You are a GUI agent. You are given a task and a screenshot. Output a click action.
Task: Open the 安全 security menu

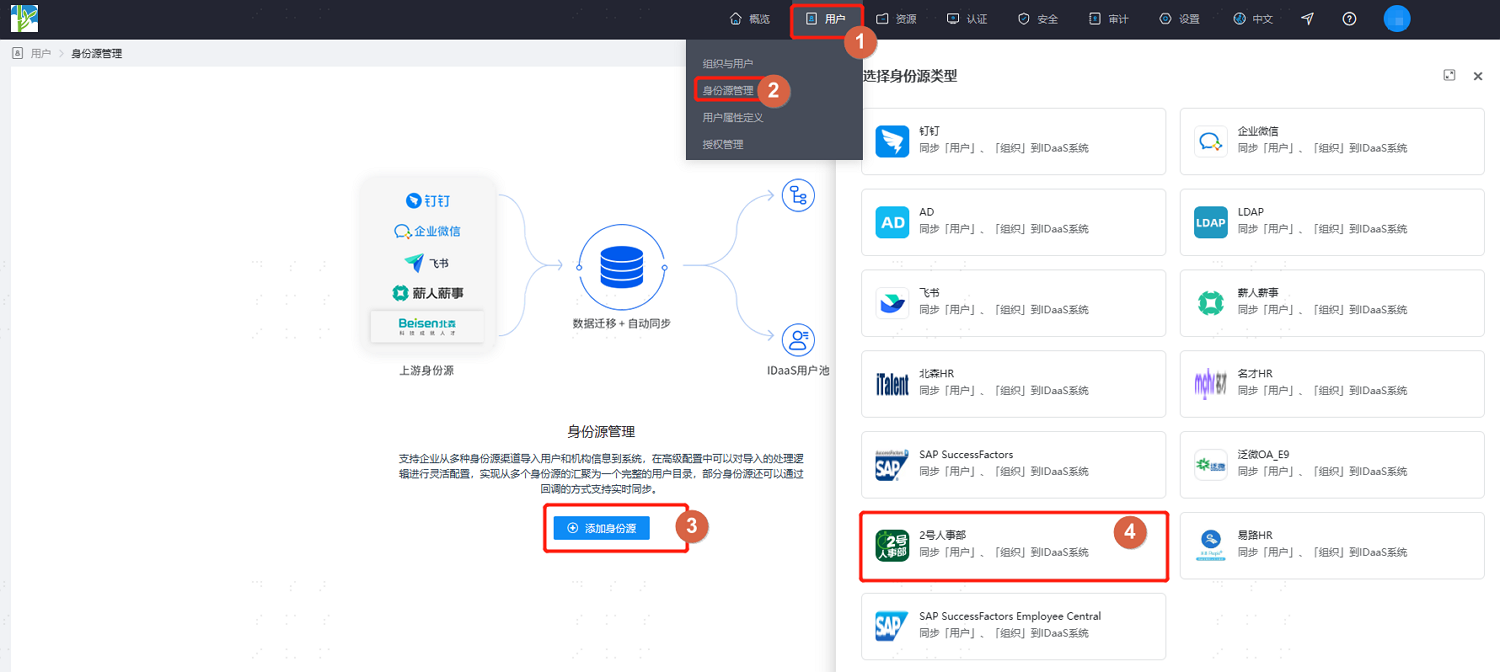[x=1038, y=19]
